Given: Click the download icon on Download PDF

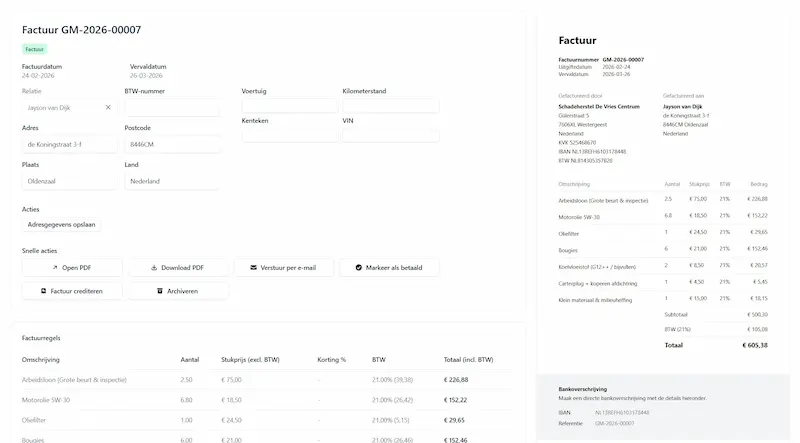Looking at the screenshot, I should (x=154, y=267).
